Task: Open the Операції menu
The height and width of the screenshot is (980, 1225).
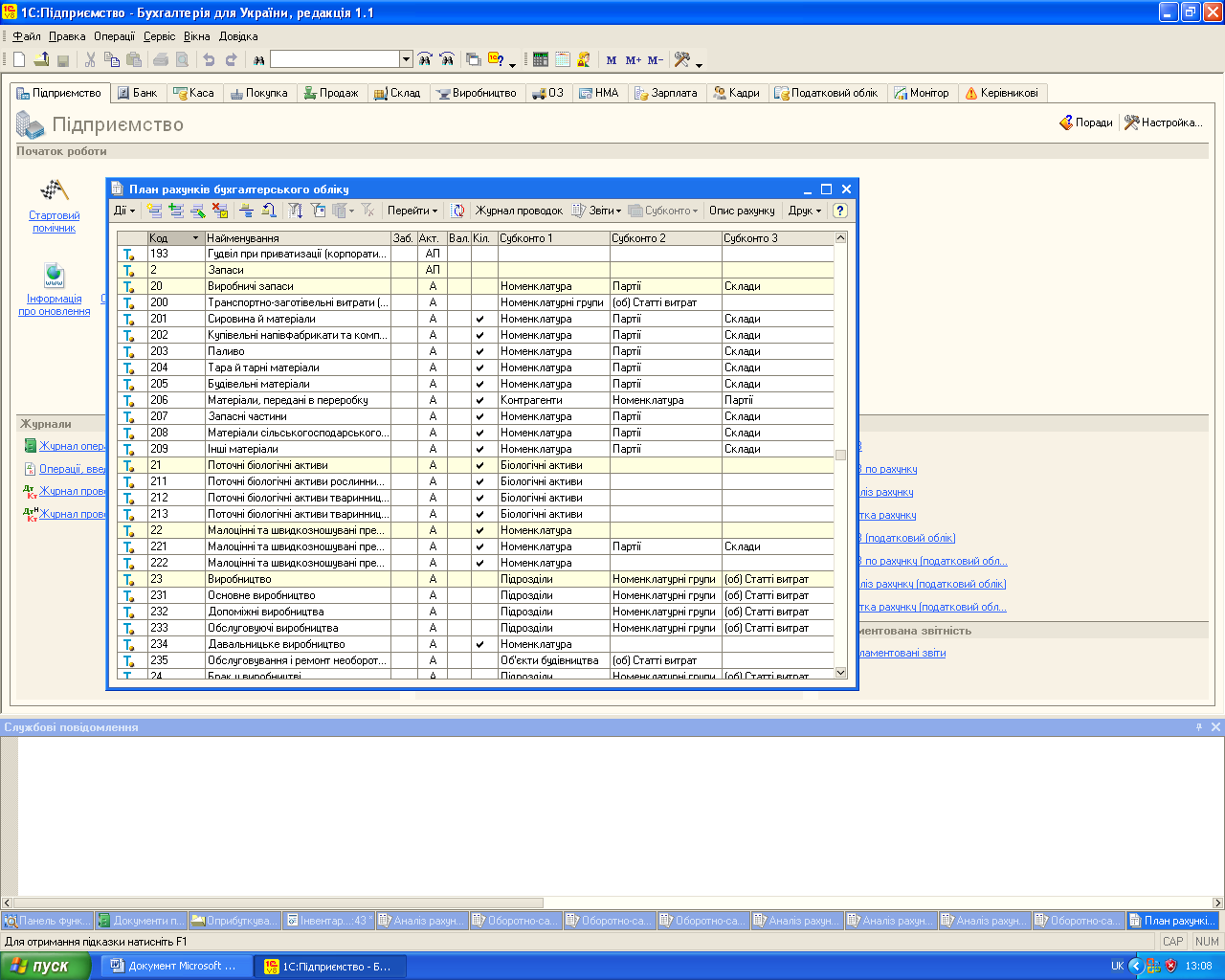Action: click(x=115, y=36)
